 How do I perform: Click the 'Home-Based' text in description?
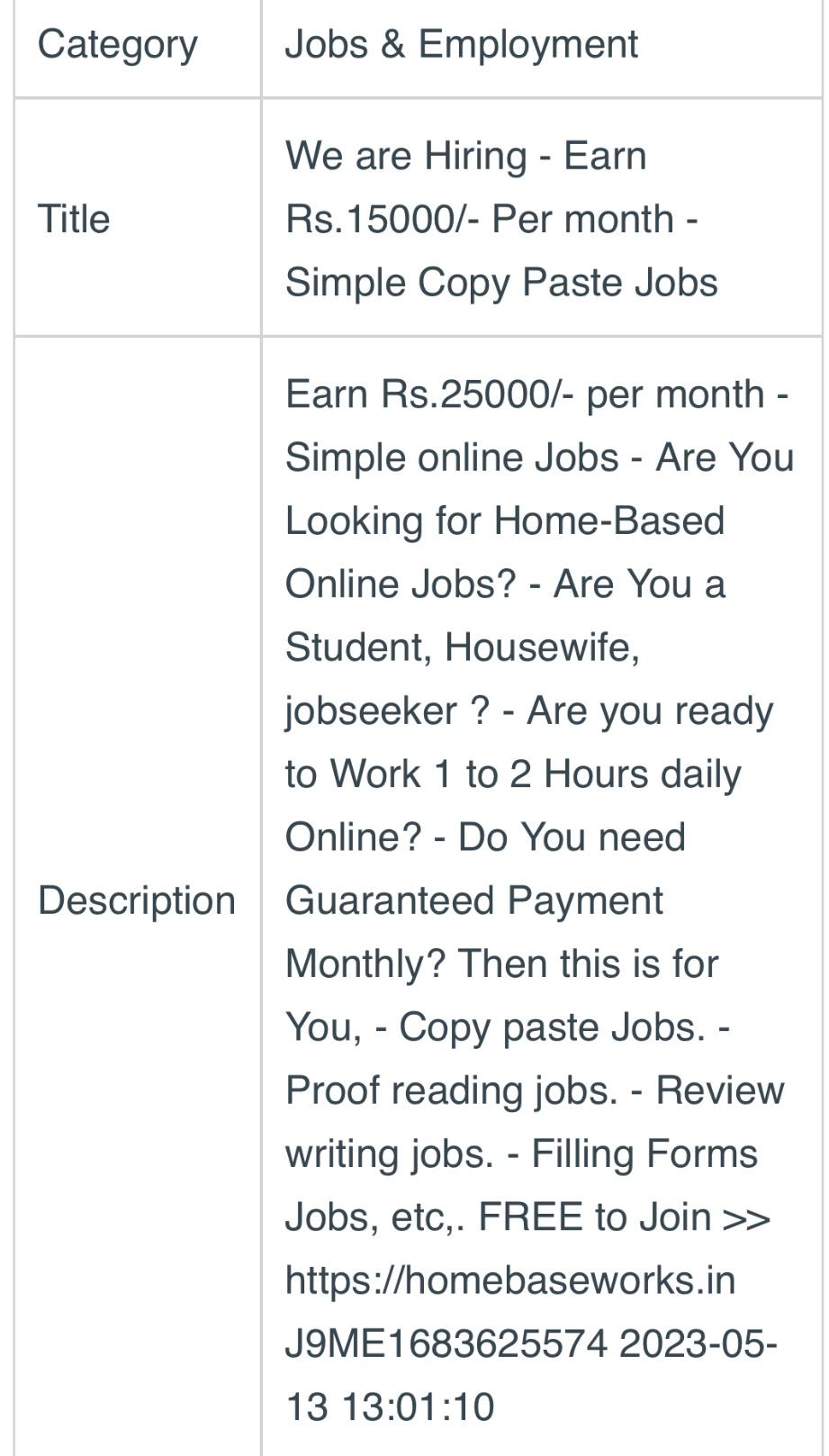609,520
